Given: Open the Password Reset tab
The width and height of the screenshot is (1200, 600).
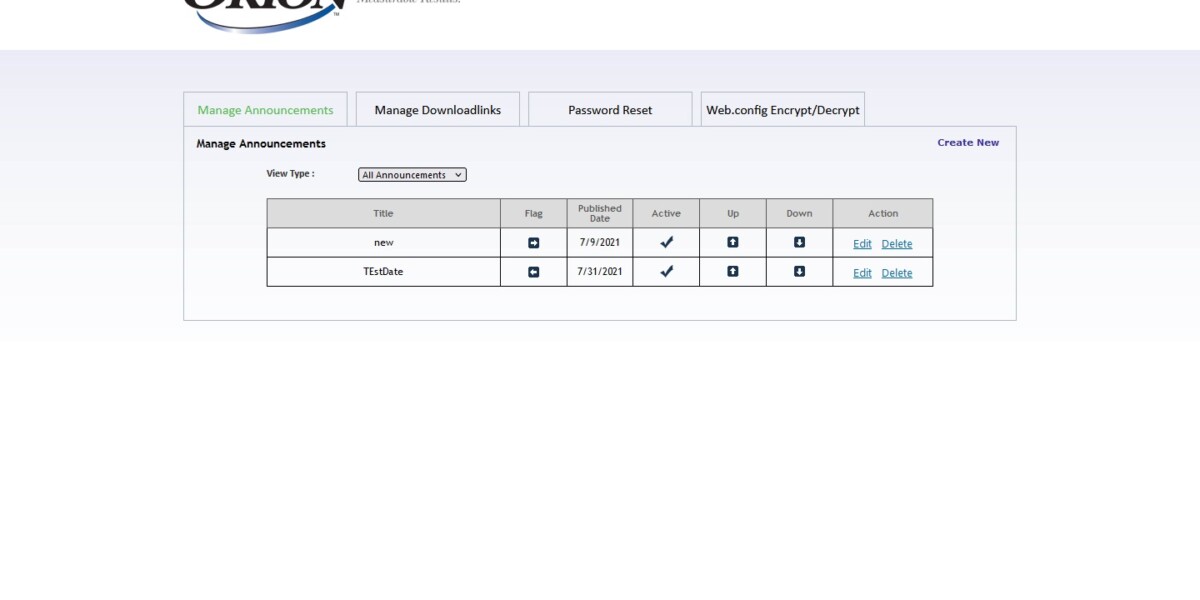Looking at the screenshot, I should coord(610,110).
